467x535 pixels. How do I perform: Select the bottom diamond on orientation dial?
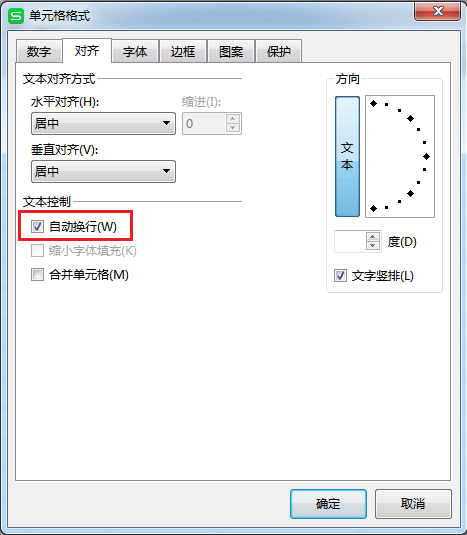coord(373,208)
